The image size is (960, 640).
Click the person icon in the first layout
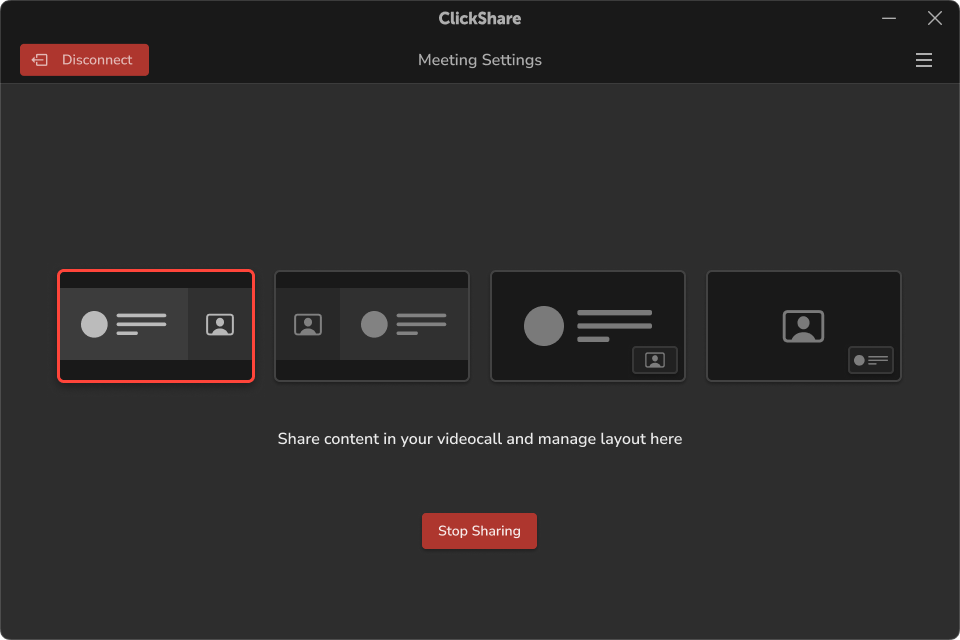(220, 324)
